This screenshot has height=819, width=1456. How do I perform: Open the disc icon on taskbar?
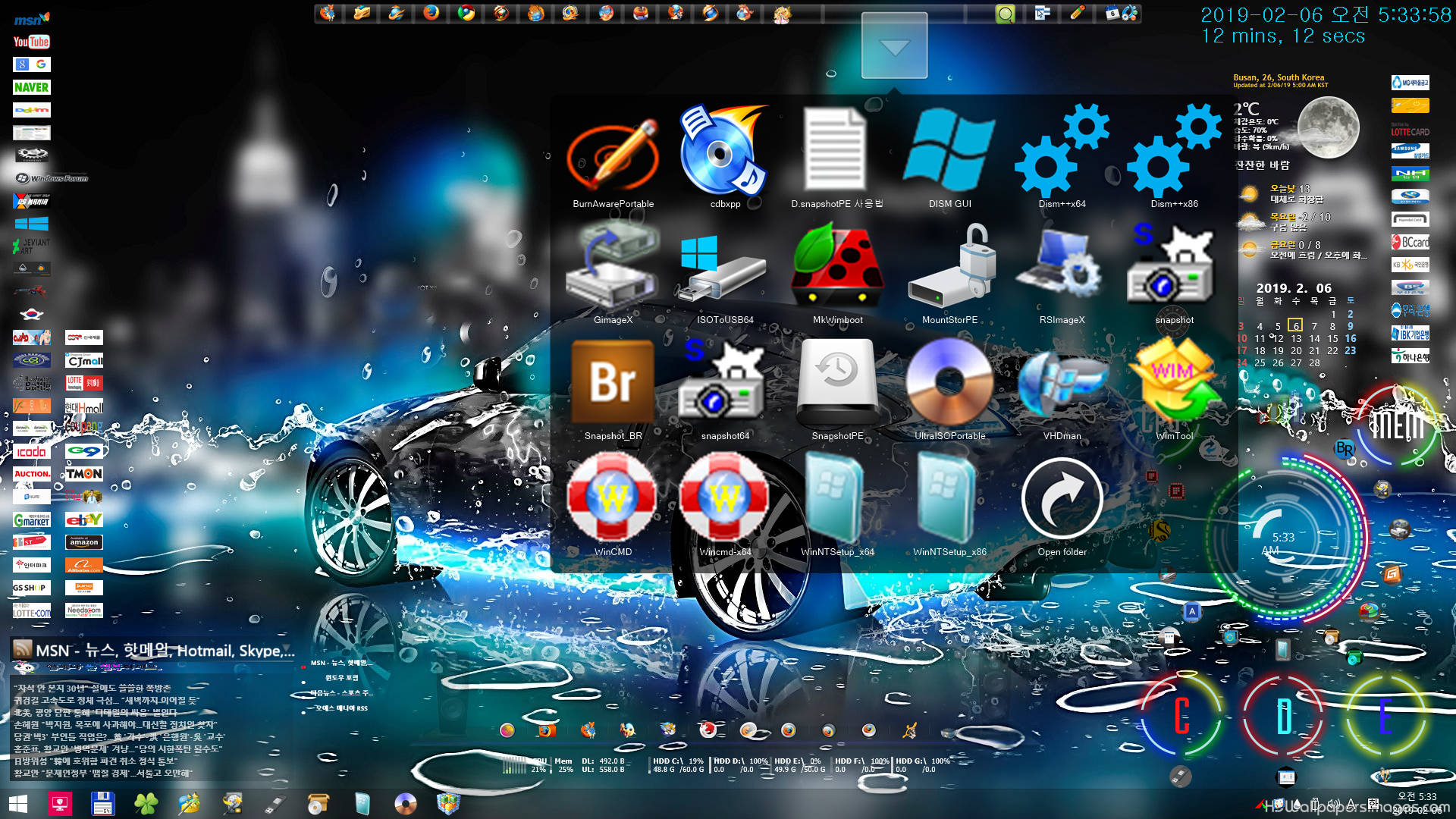point(405,804)
